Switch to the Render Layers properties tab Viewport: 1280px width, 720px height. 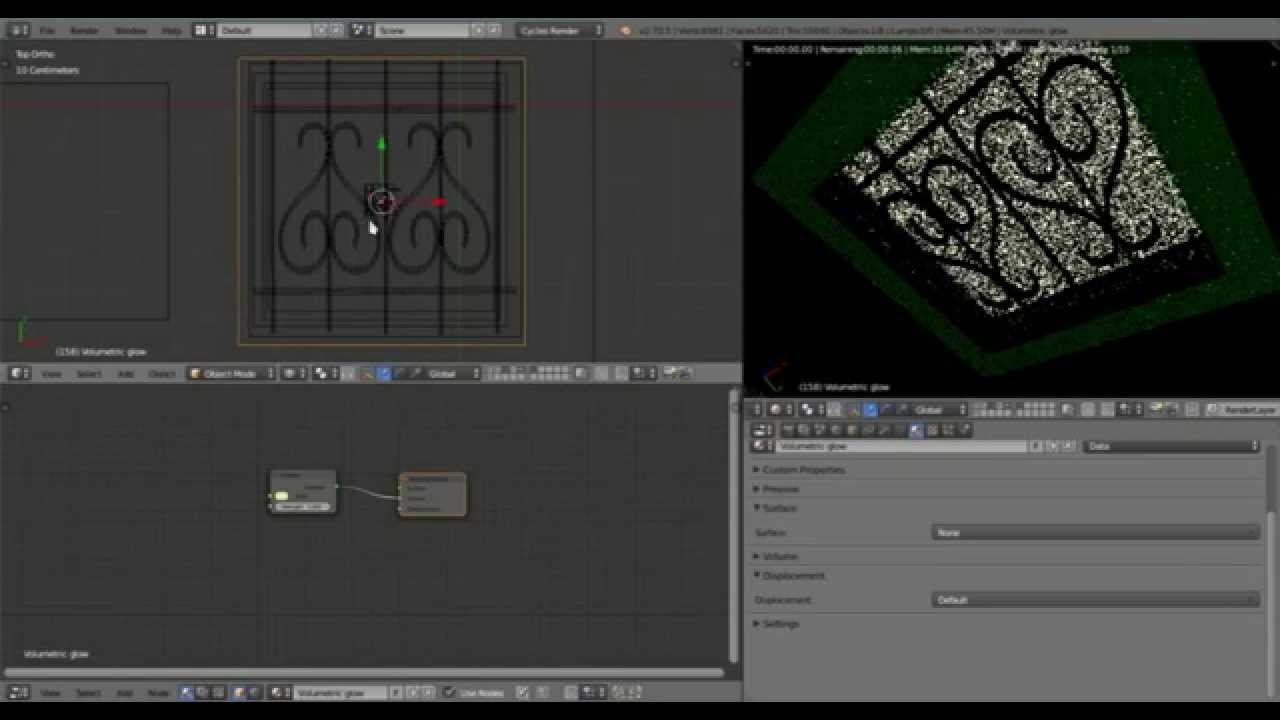[x=803, y=430]
